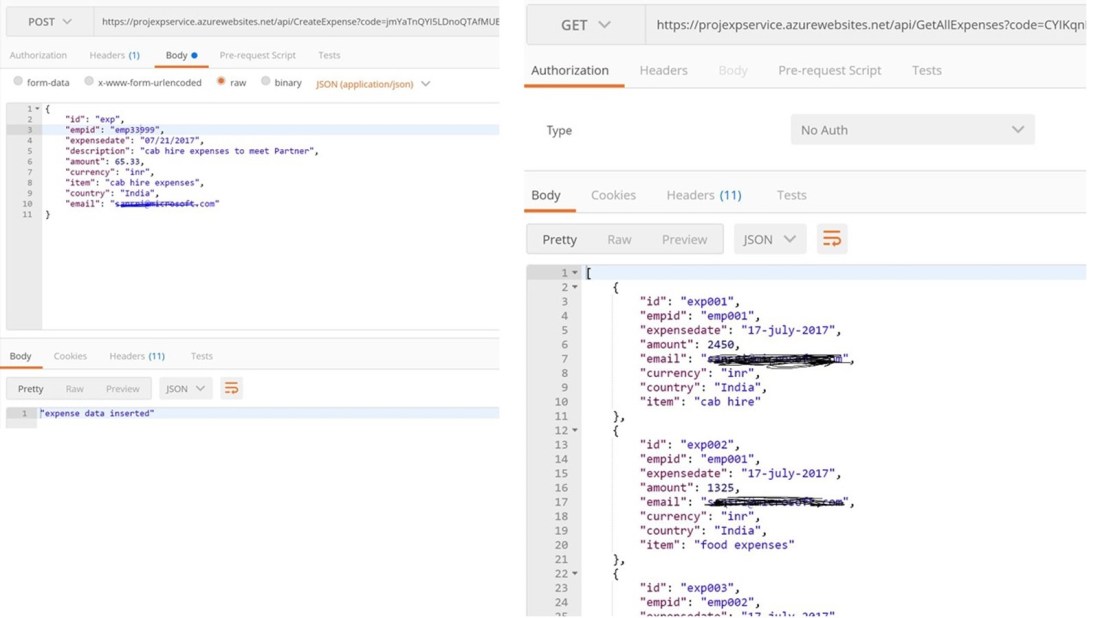Viewport: 1100px width, 618px height.
Task: Click the wrap-lines icon in right response panel
Action: 831,239
